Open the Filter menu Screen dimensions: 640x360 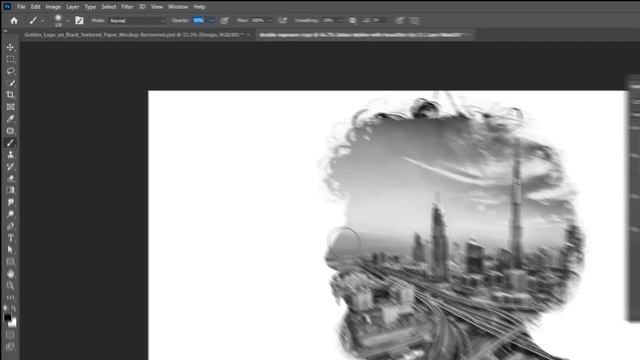127,7
